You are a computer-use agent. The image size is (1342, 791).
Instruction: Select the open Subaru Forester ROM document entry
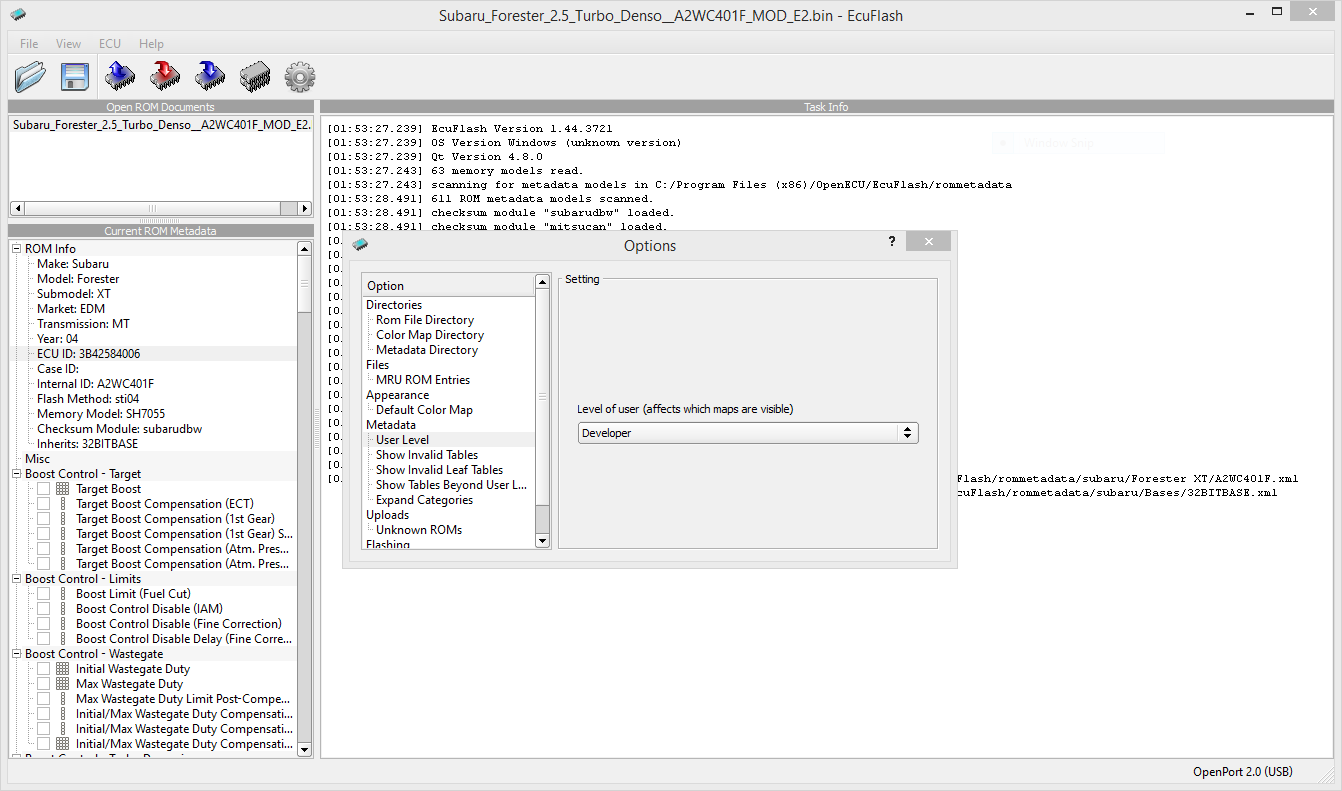click(161, 126)
